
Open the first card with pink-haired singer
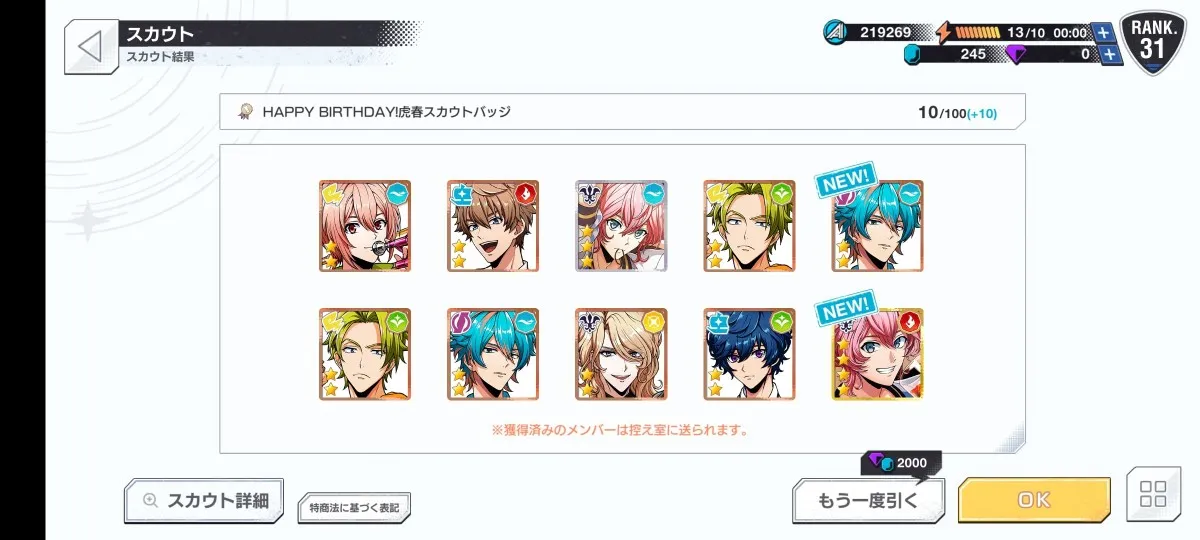(x=365, y=226)
